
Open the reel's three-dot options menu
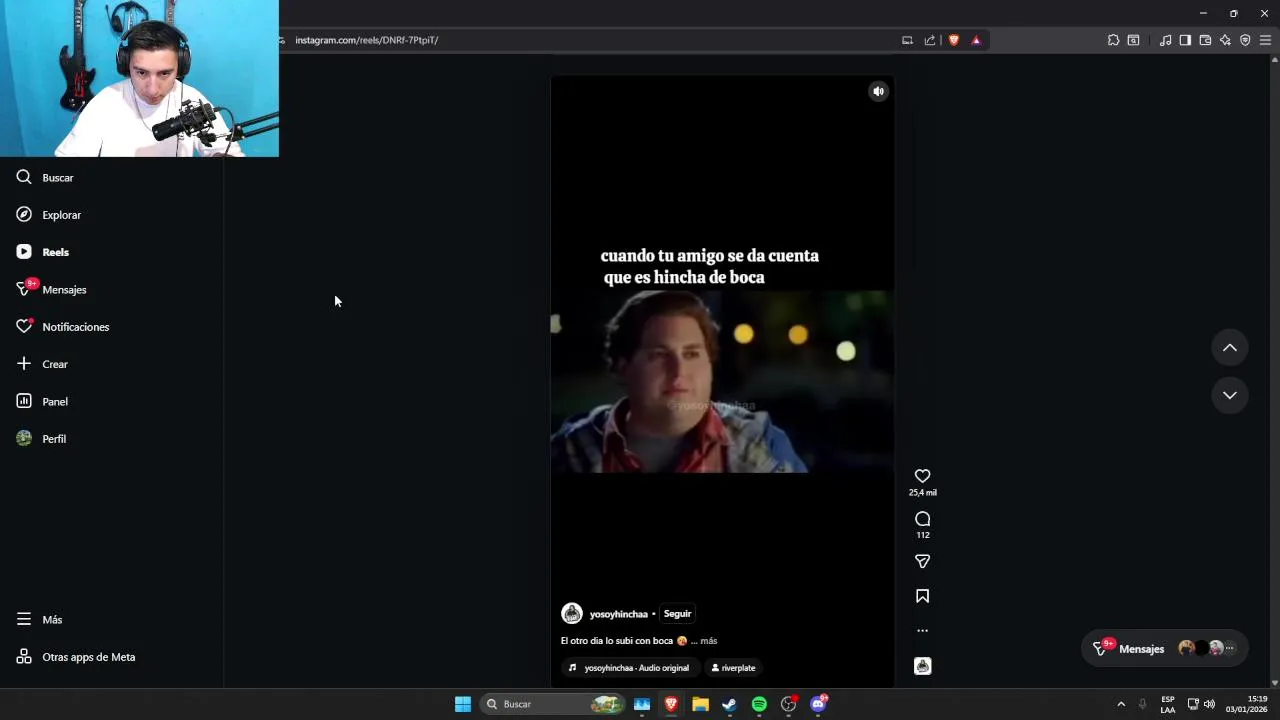coord(922,631)
